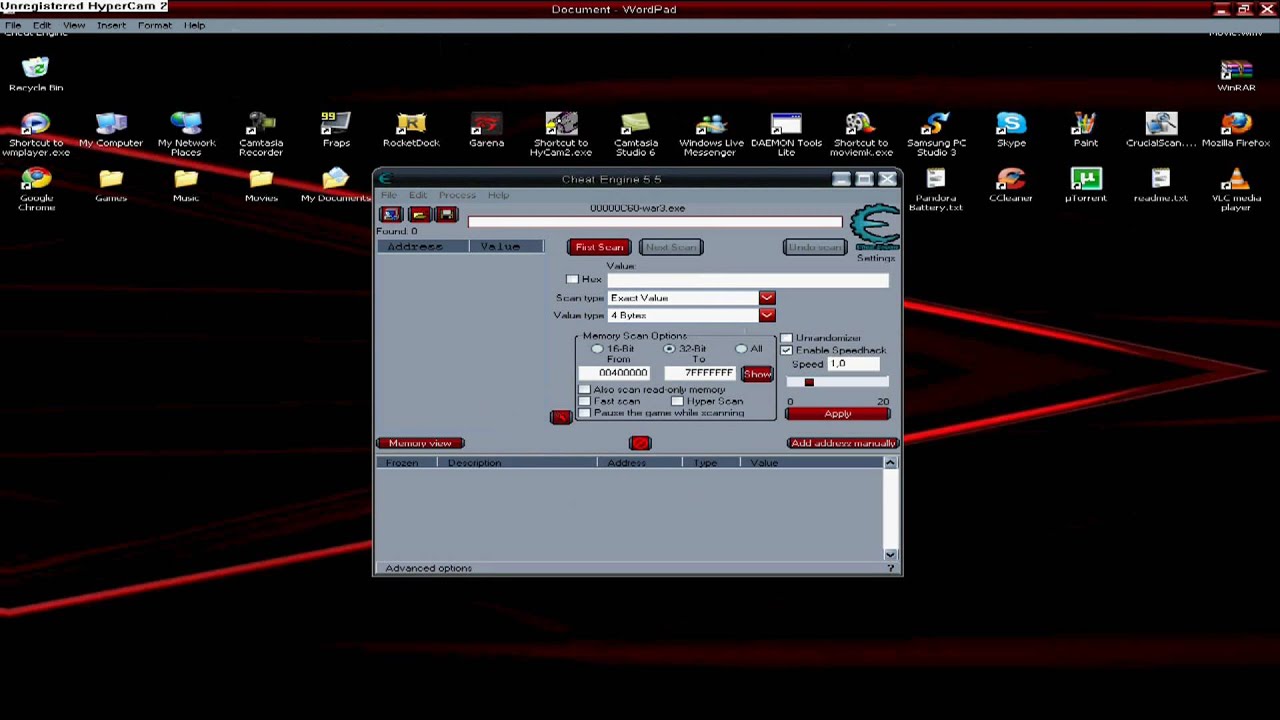Click the First Scan button

tap(599, 247)
